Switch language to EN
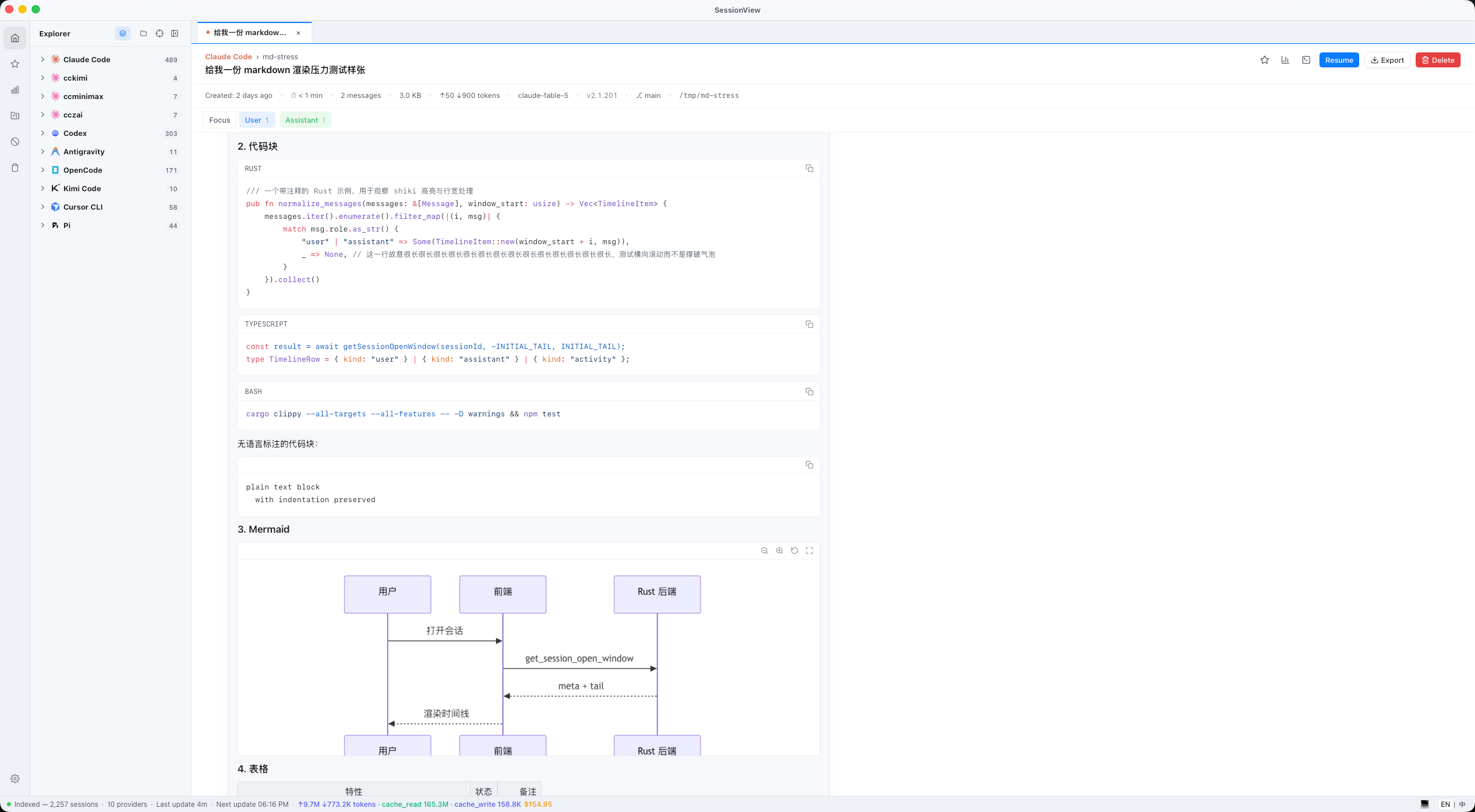This screenshot has height=812, width=1475. tap(1445, 805)
